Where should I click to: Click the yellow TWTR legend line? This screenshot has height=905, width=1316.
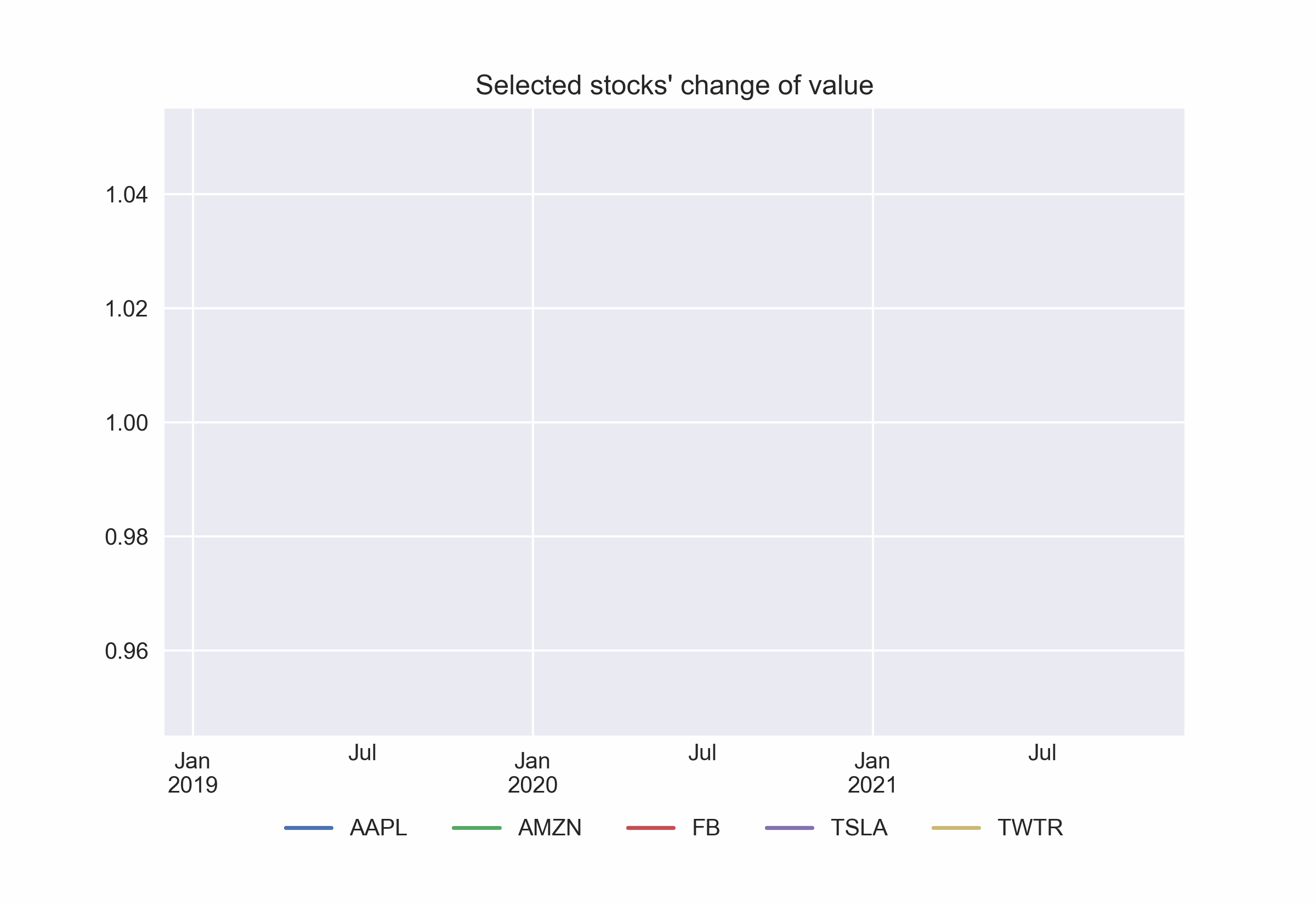tap(956, 828)
